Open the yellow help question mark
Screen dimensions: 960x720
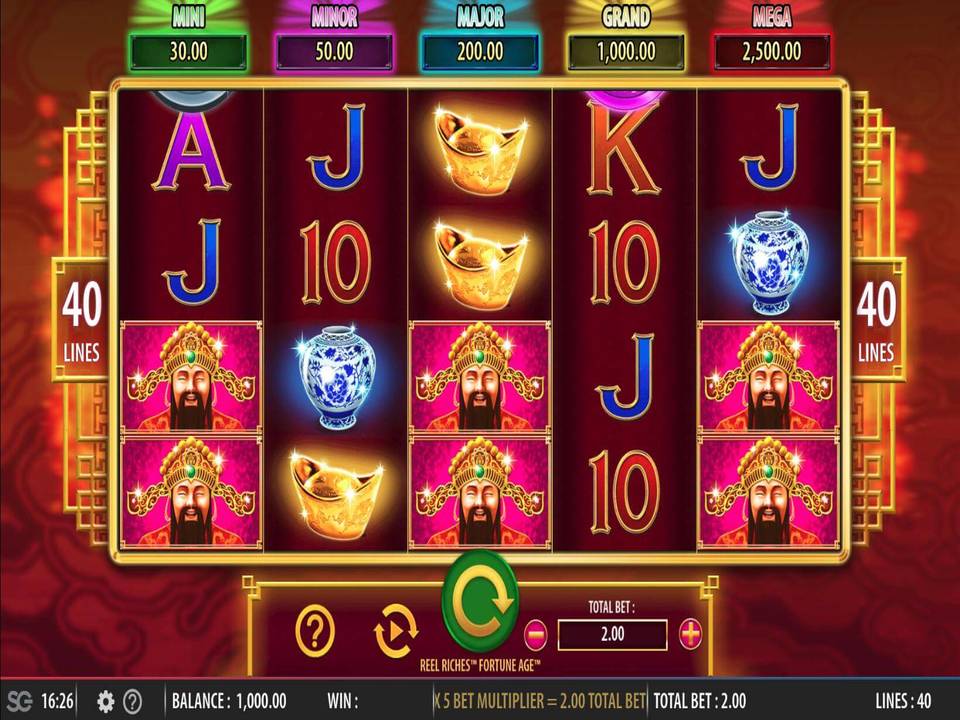pyautogui.click(x=315, y=631)
